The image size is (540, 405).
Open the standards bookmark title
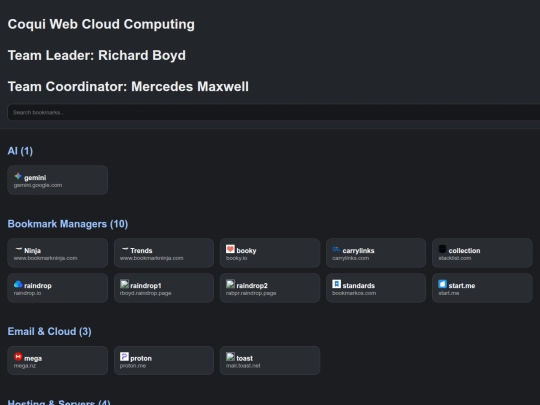click(x=359, y=286)
